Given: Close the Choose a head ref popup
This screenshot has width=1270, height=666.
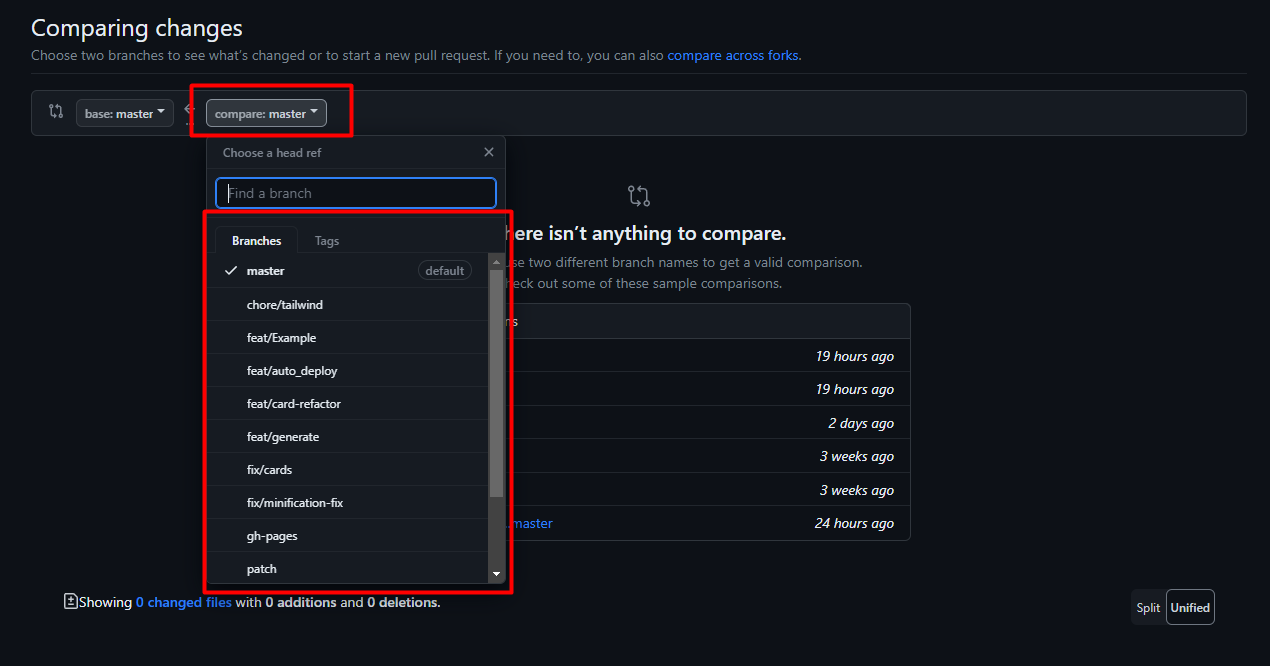Looking at the screenshot, I should (488, 152).
